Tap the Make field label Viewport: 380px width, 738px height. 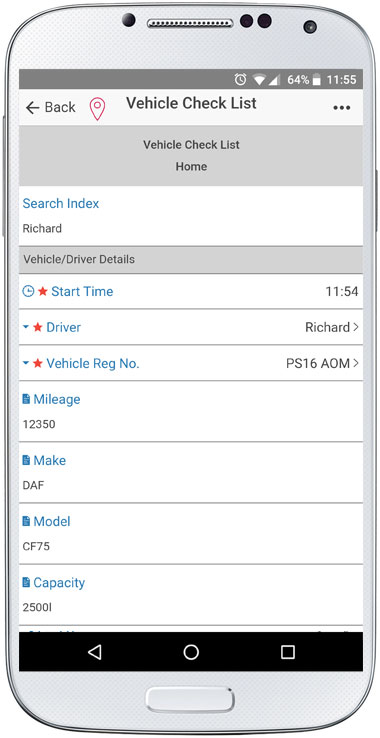click(x=50, y=460)
